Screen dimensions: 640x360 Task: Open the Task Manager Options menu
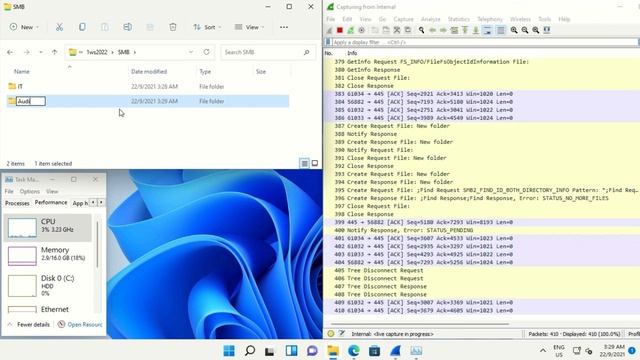pyautogui.click(x=30, y=191)
